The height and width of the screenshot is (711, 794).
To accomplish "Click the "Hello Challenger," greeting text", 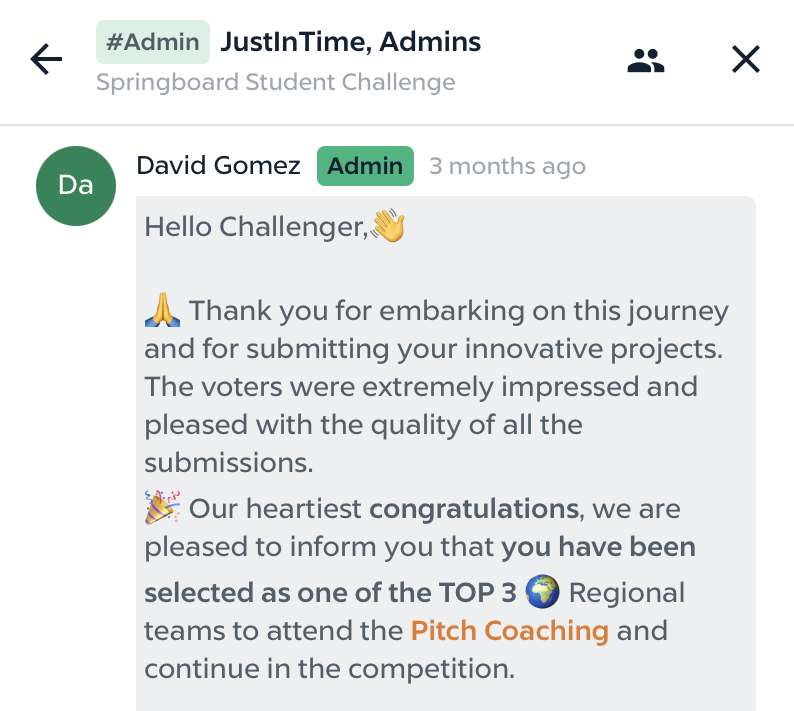I will point(256,227).
